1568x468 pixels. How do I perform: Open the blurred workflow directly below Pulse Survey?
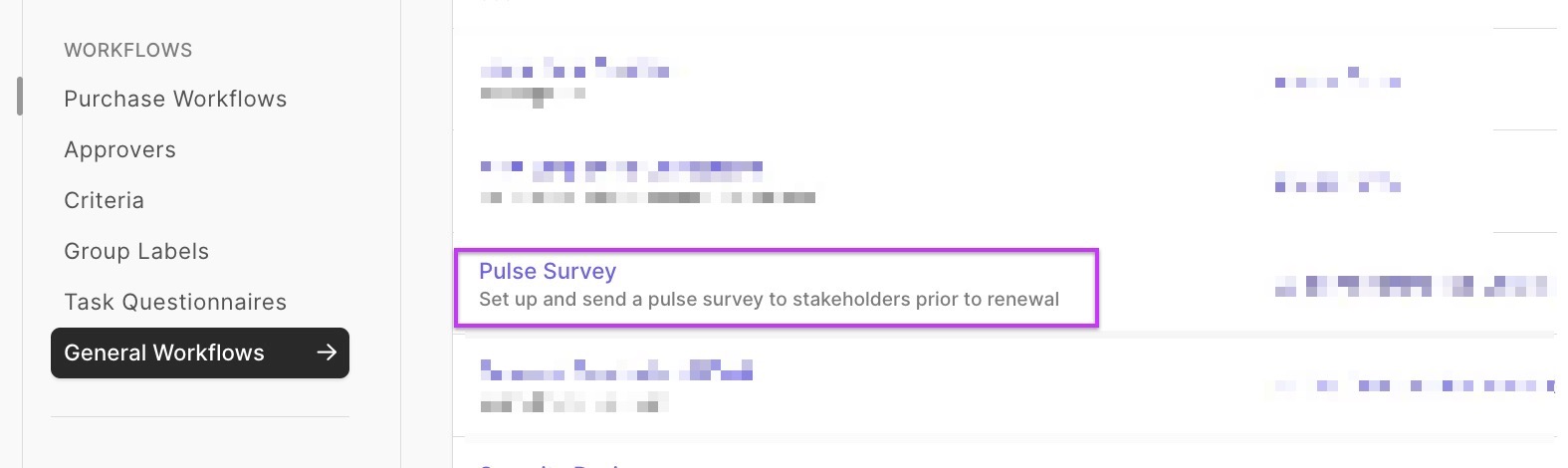coord(615,371)
